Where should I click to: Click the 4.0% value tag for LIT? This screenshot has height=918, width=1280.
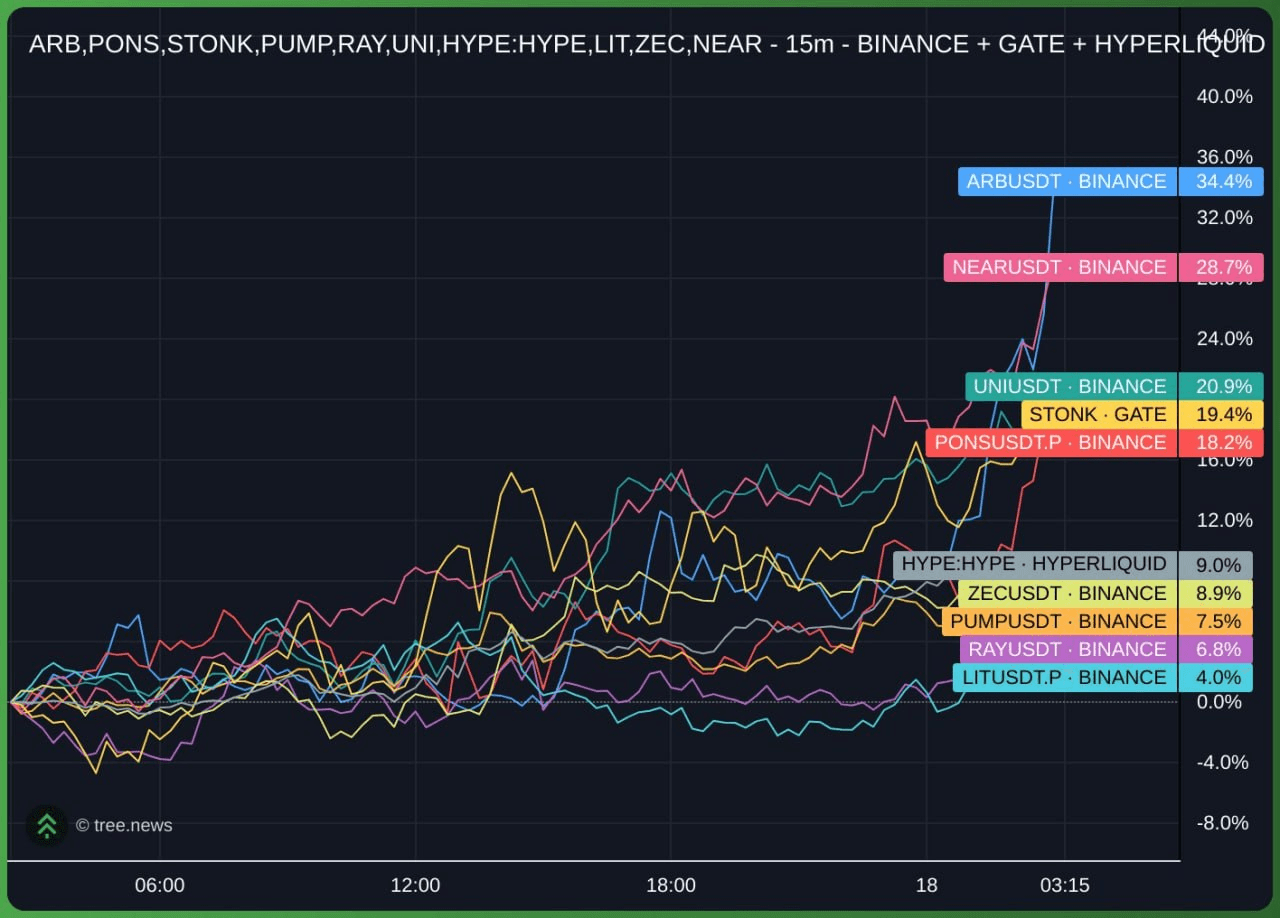point(1217,677)
